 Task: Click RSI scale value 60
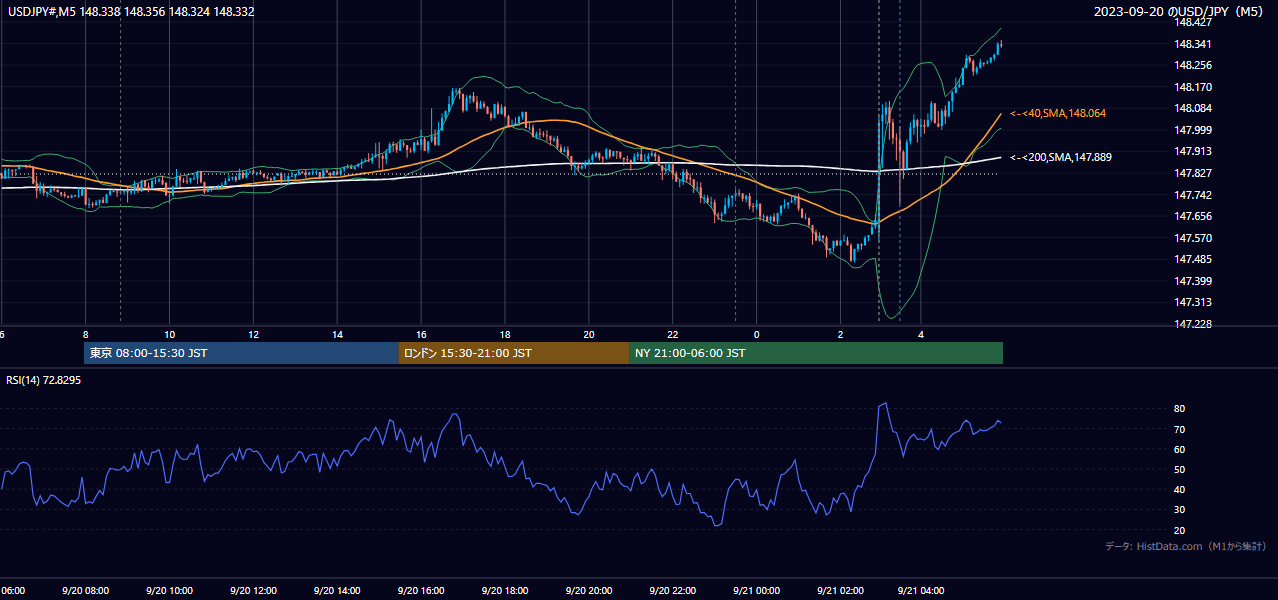click(x=1180, y=449)
